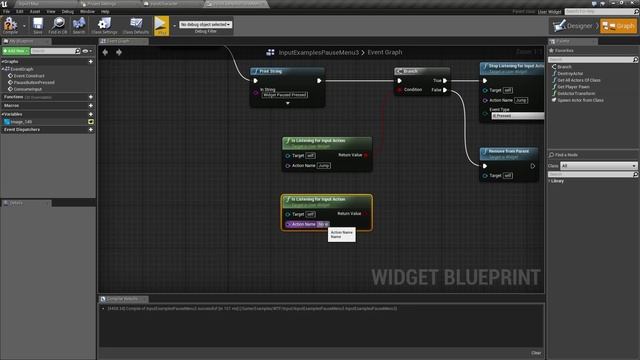Add a new variable with Variables plus icon
This screenshot has width=640, height=360.
click(91, 114)
